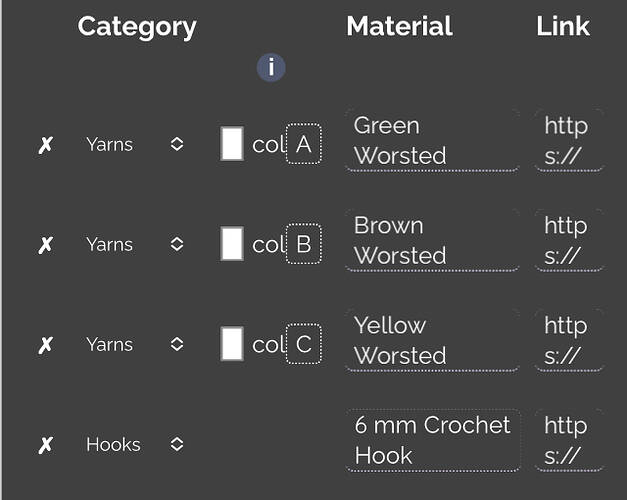Image resolution: width=627 pixels, height=500 pixels.
Task: Pick color swatch for col A
Action: [x=232, y=144]
